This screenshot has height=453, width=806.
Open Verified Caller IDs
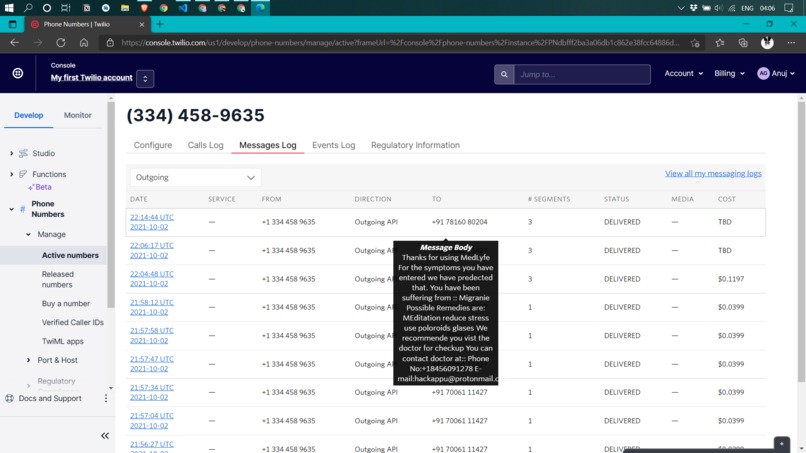(x=72, y=322)
